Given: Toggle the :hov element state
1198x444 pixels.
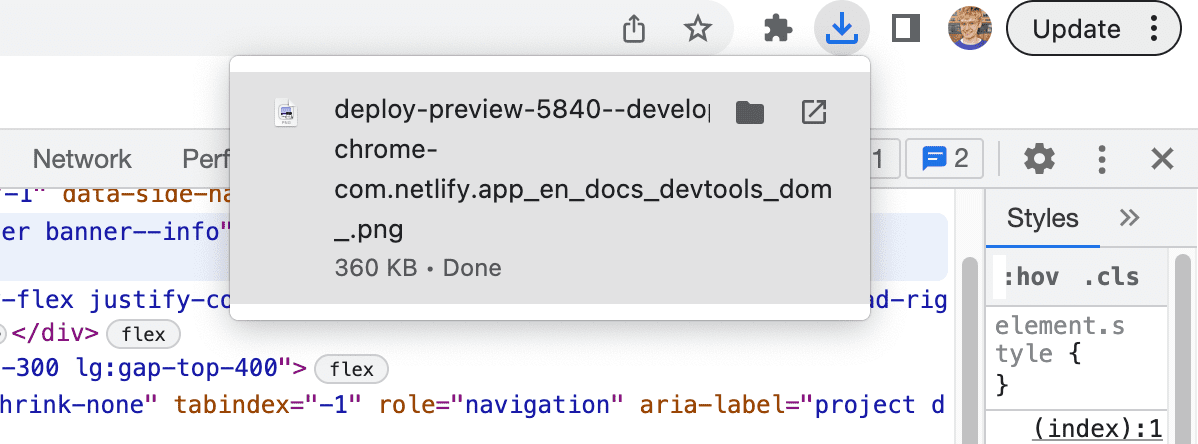Looking at the screenshot, I should point(1030,278).
